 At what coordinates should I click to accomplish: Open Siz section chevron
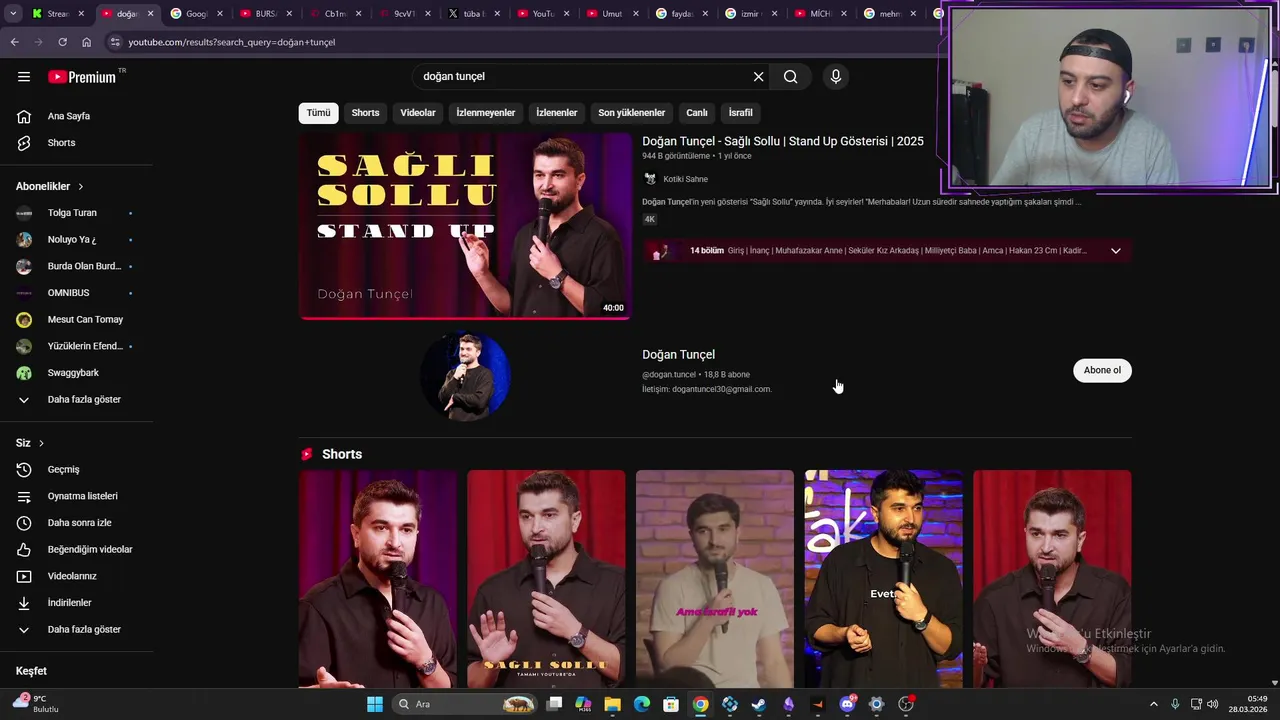point(41,443)
